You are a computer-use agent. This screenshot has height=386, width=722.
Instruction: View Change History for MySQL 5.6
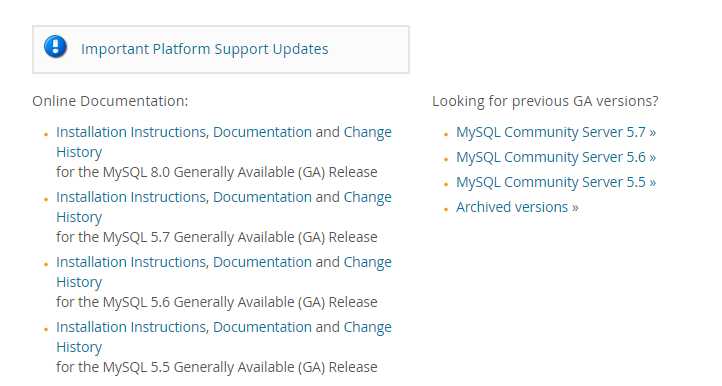(x=367, y=262)
